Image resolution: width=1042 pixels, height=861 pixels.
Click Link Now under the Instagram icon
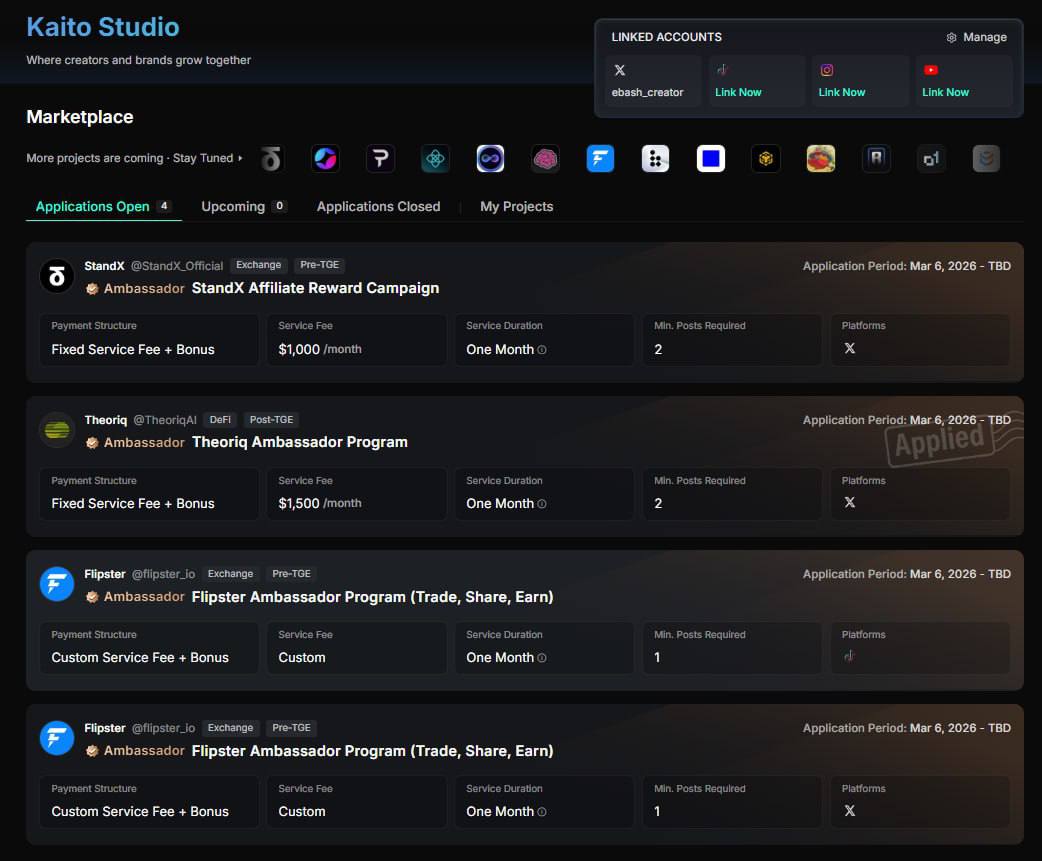(x=842, y=92)
